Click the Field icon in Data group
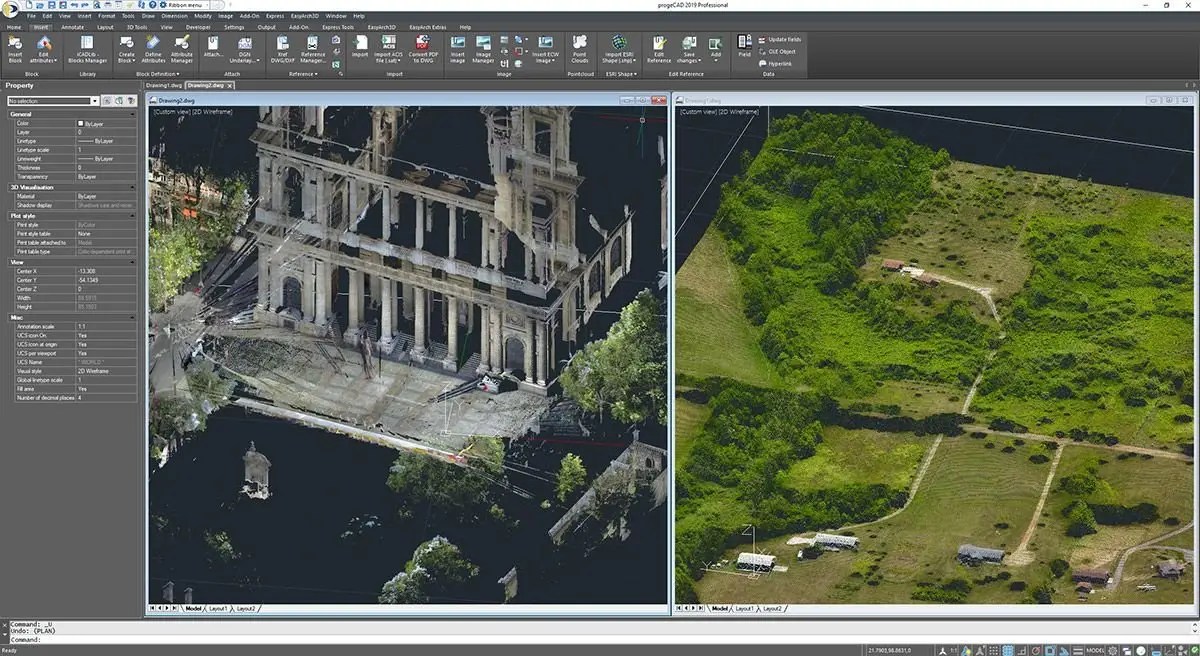Viewport: 1200px width, 656px height. coord(744,46)
